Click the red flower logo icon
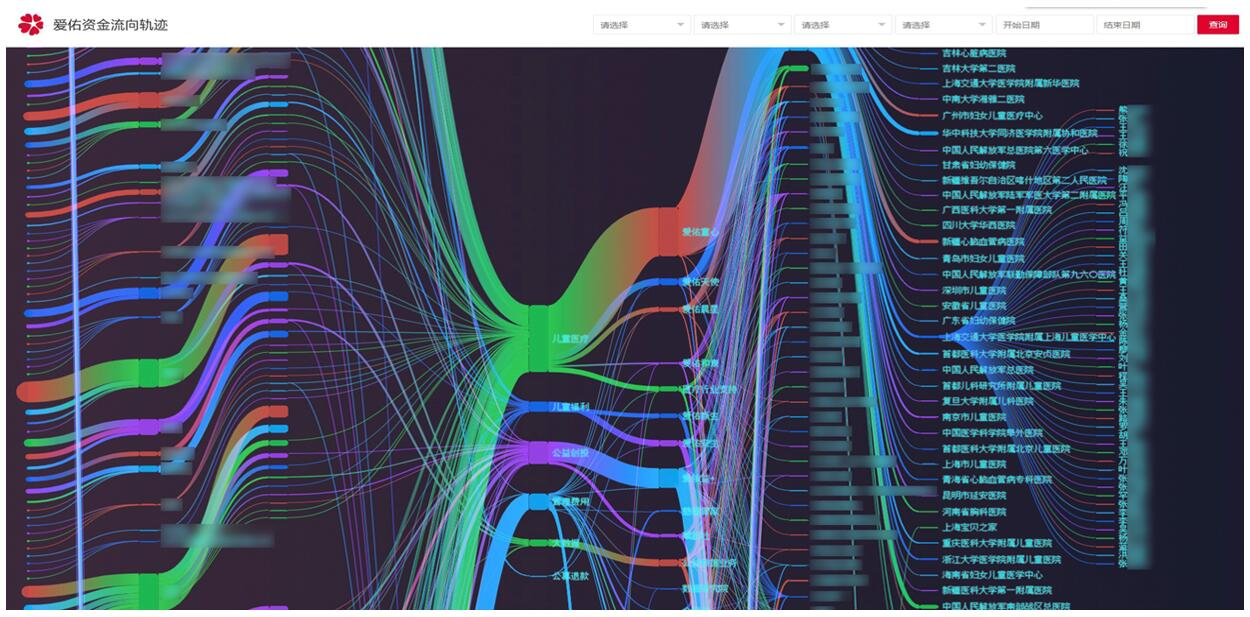 [31, 24]
